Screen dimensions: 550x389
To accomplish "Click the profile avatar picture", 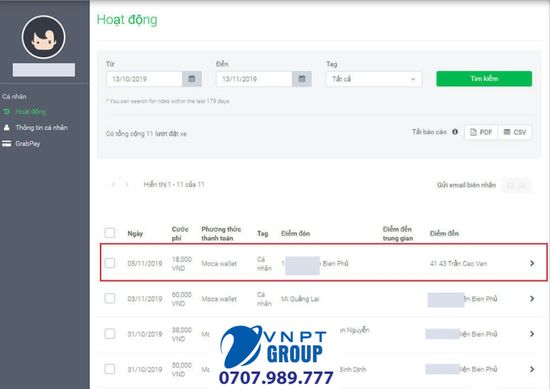I will point(43,37).
